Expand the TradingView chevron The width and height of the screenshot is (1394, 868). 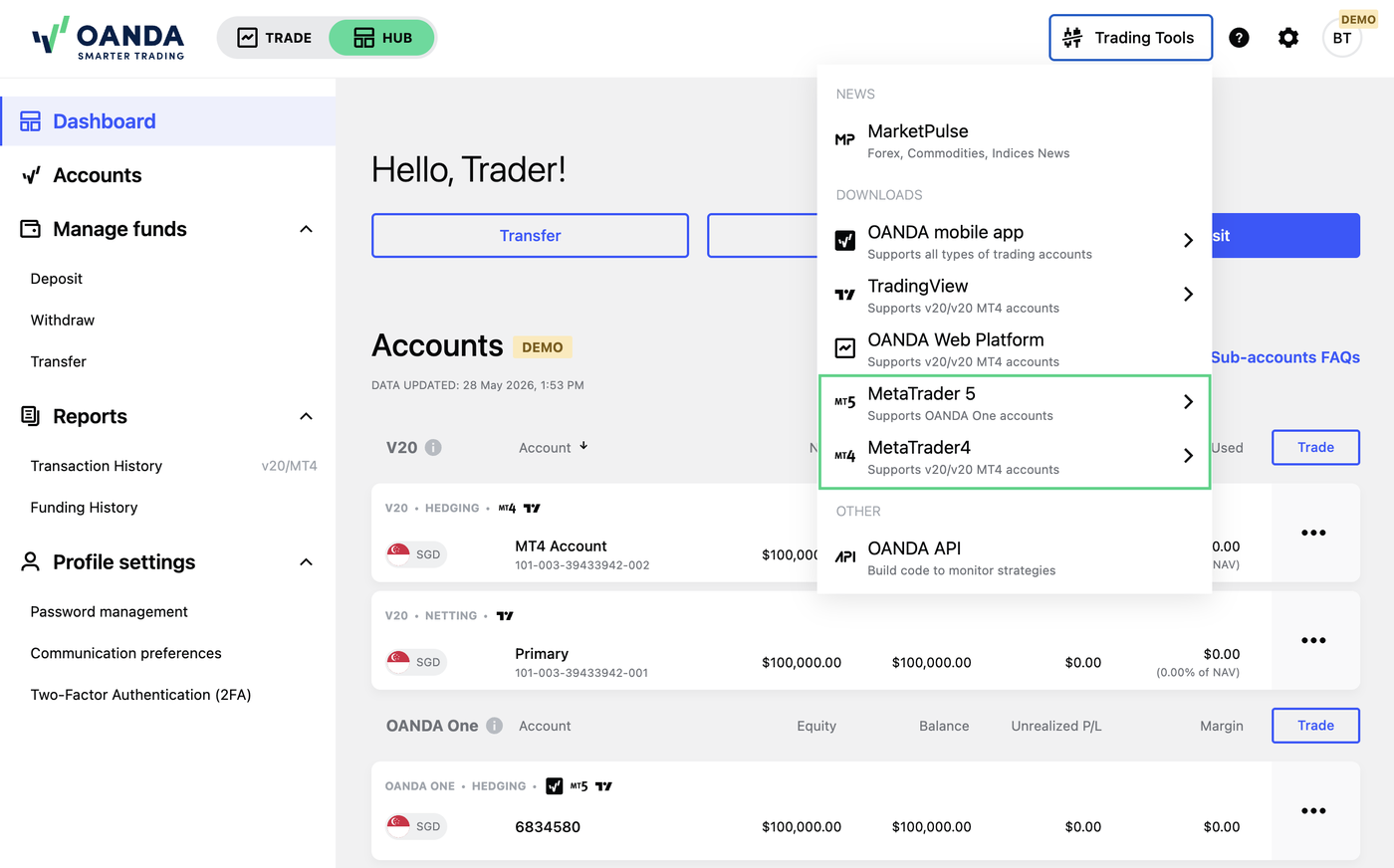point(1188,295)
